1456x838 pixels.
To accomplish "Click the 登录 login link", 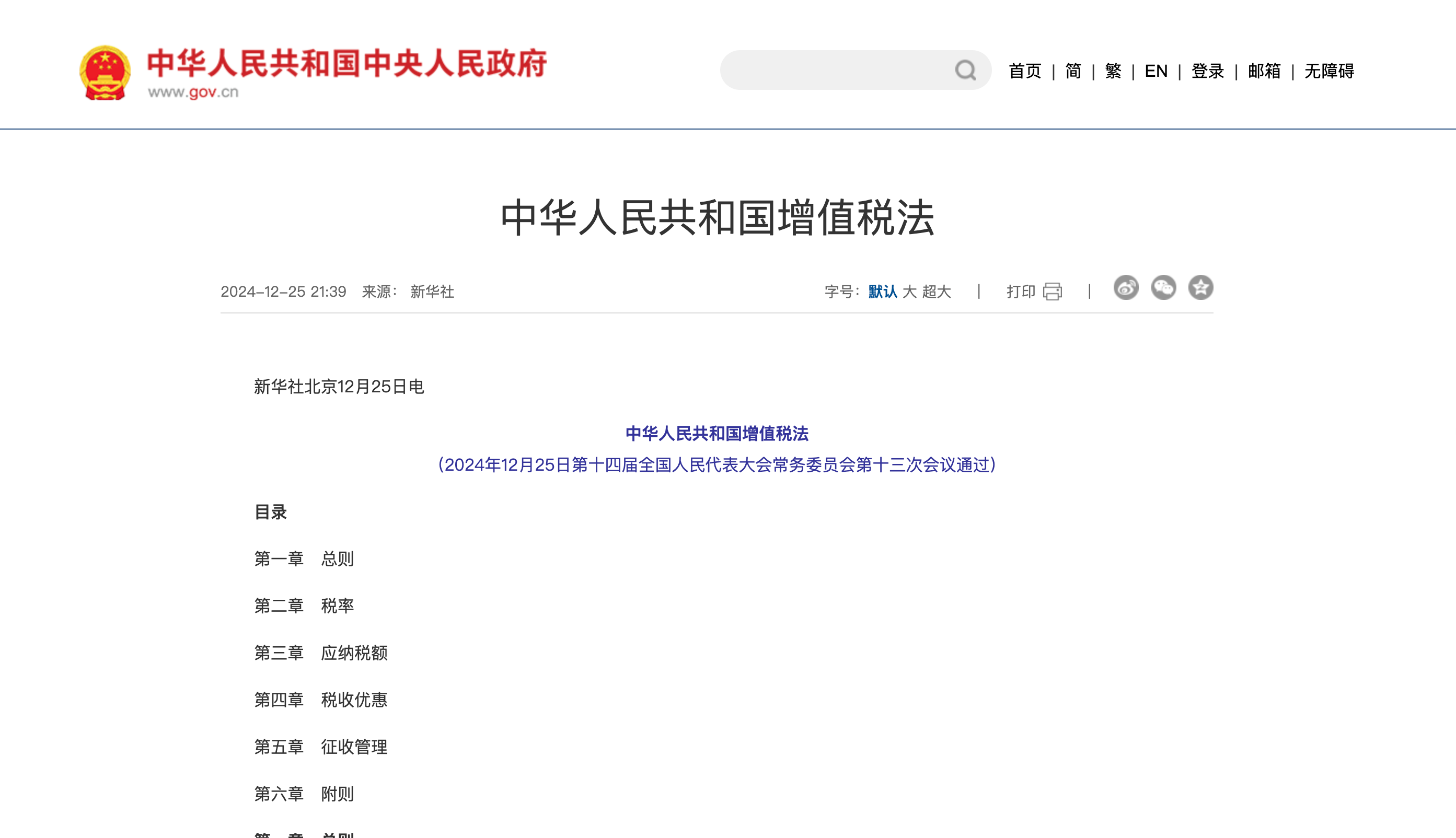I will click(1207, 70).
